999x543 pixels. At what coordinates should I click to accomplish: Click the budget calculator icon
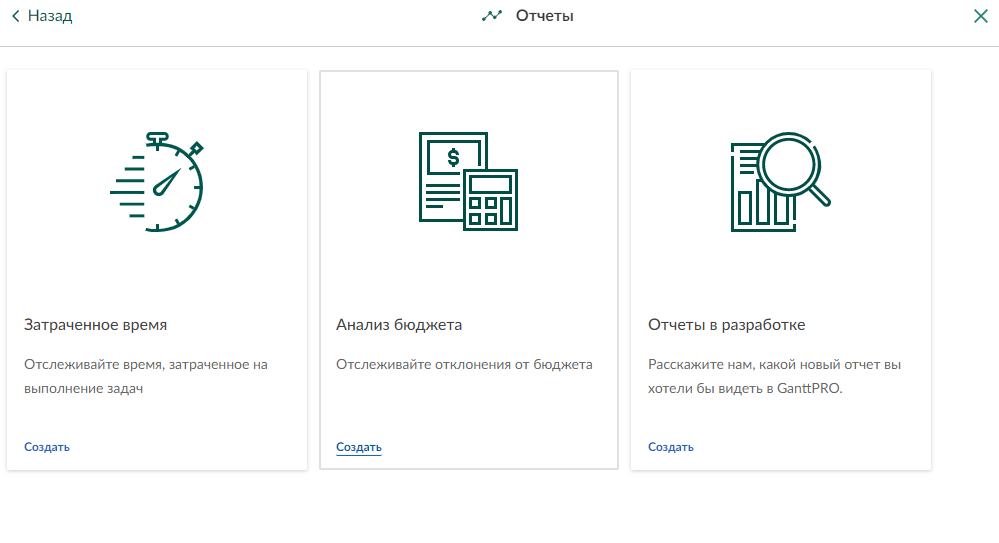coord(468,182)
